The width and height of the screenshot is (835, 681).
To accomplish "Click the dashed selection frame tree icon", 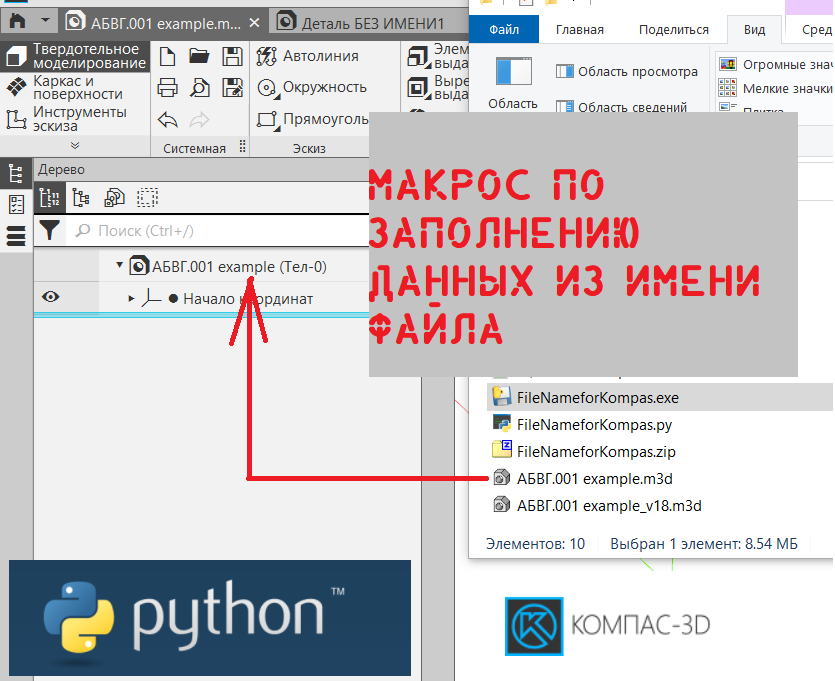I will 147,198.
